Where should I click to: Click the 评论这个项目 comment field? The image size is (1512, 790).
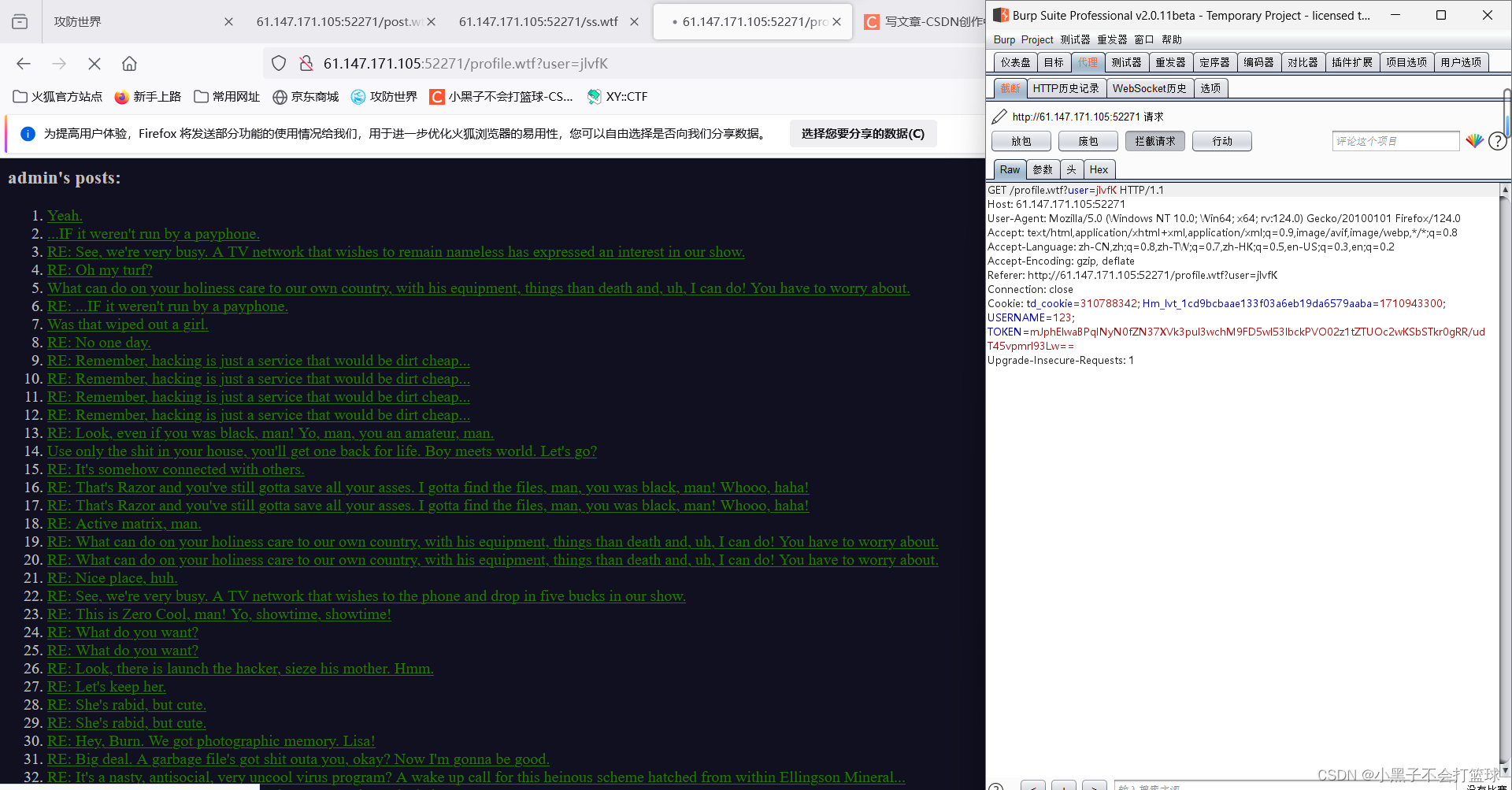coord(1395,141)
